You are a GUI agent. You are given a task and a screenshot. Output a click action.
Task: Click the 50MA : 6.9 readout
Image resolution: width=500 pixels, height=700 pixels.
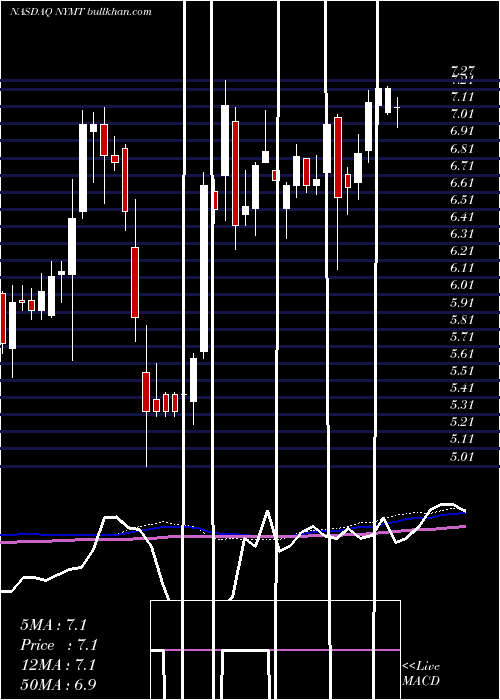tap(58, 684)
